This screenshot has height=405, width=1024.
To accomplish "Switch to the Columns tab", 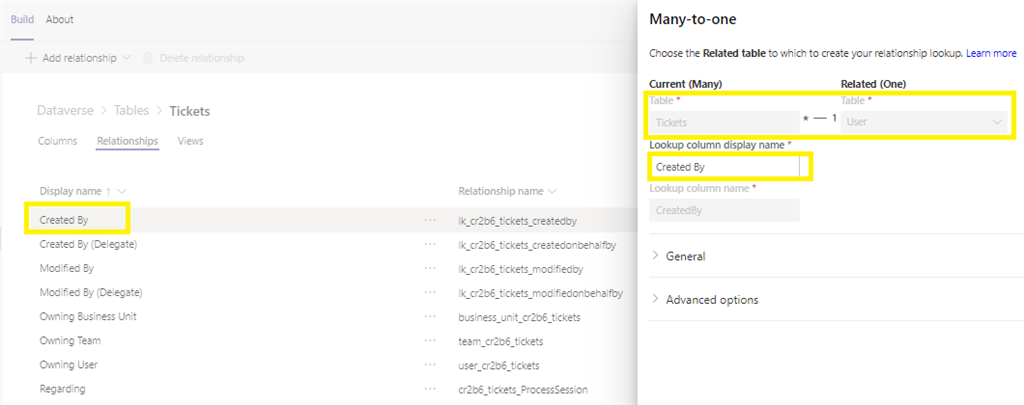I will point(57,141).
